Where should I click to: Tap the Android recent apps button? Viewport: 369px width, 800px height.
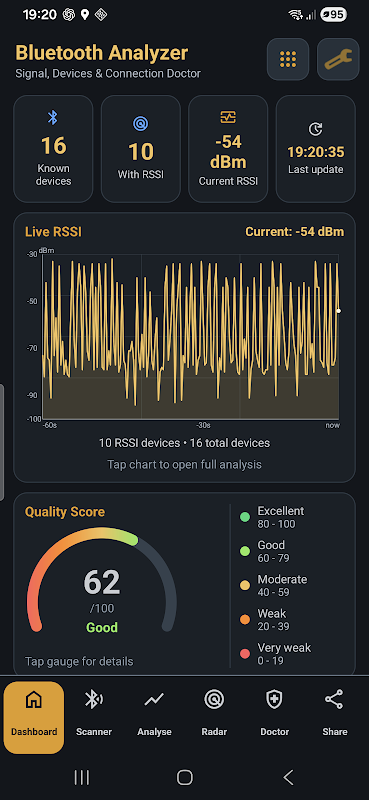point(82,778)
